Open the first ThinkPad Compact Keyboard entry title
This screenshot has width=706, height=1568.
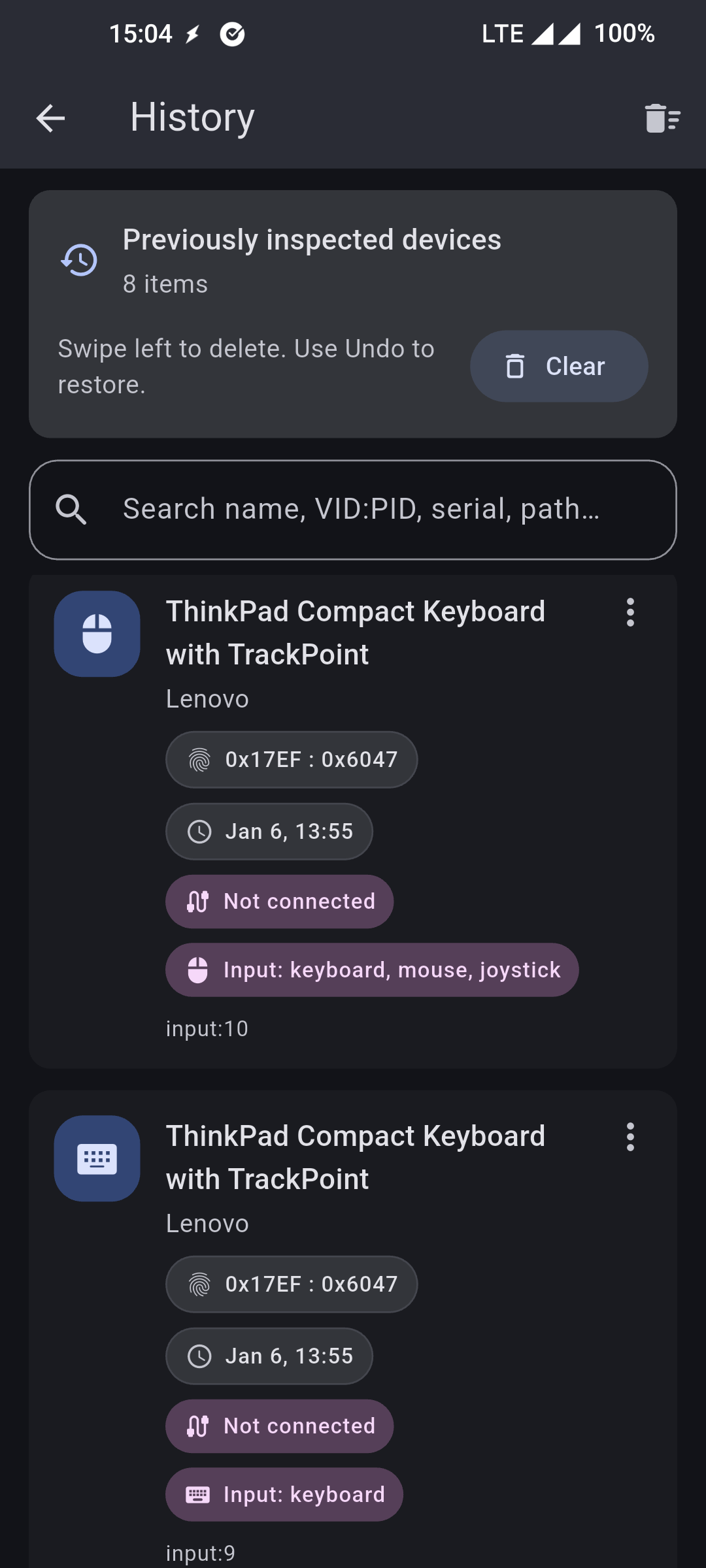point(356,633)
